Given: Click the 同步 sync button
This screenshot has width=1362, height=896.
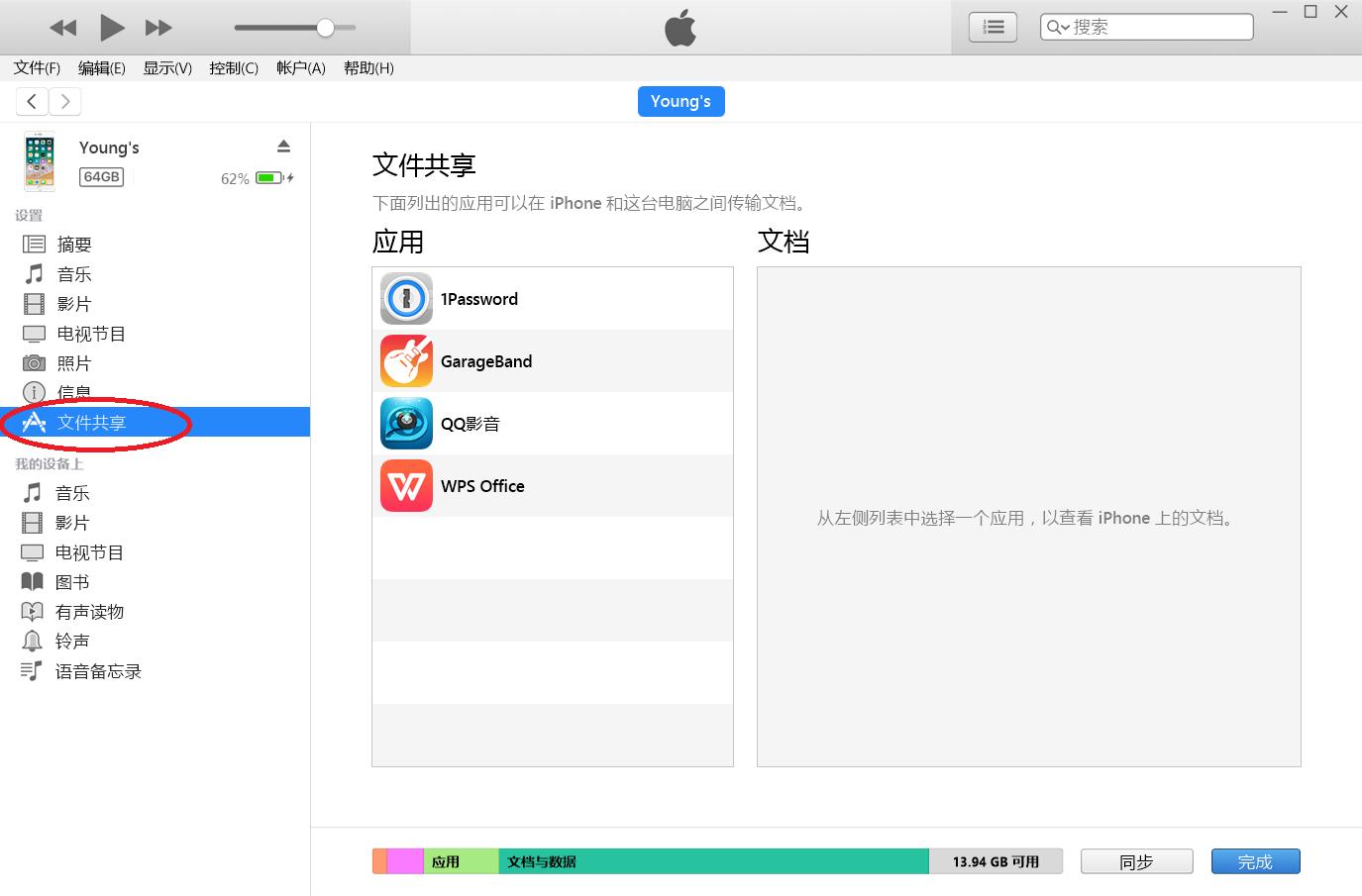Looking at the screenshot, I should pos(1136,861).
